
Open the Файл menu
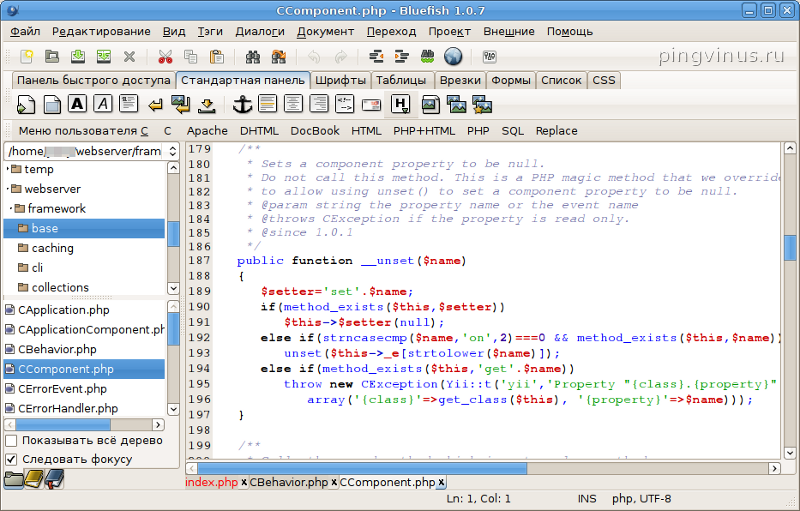click(25, 32)
